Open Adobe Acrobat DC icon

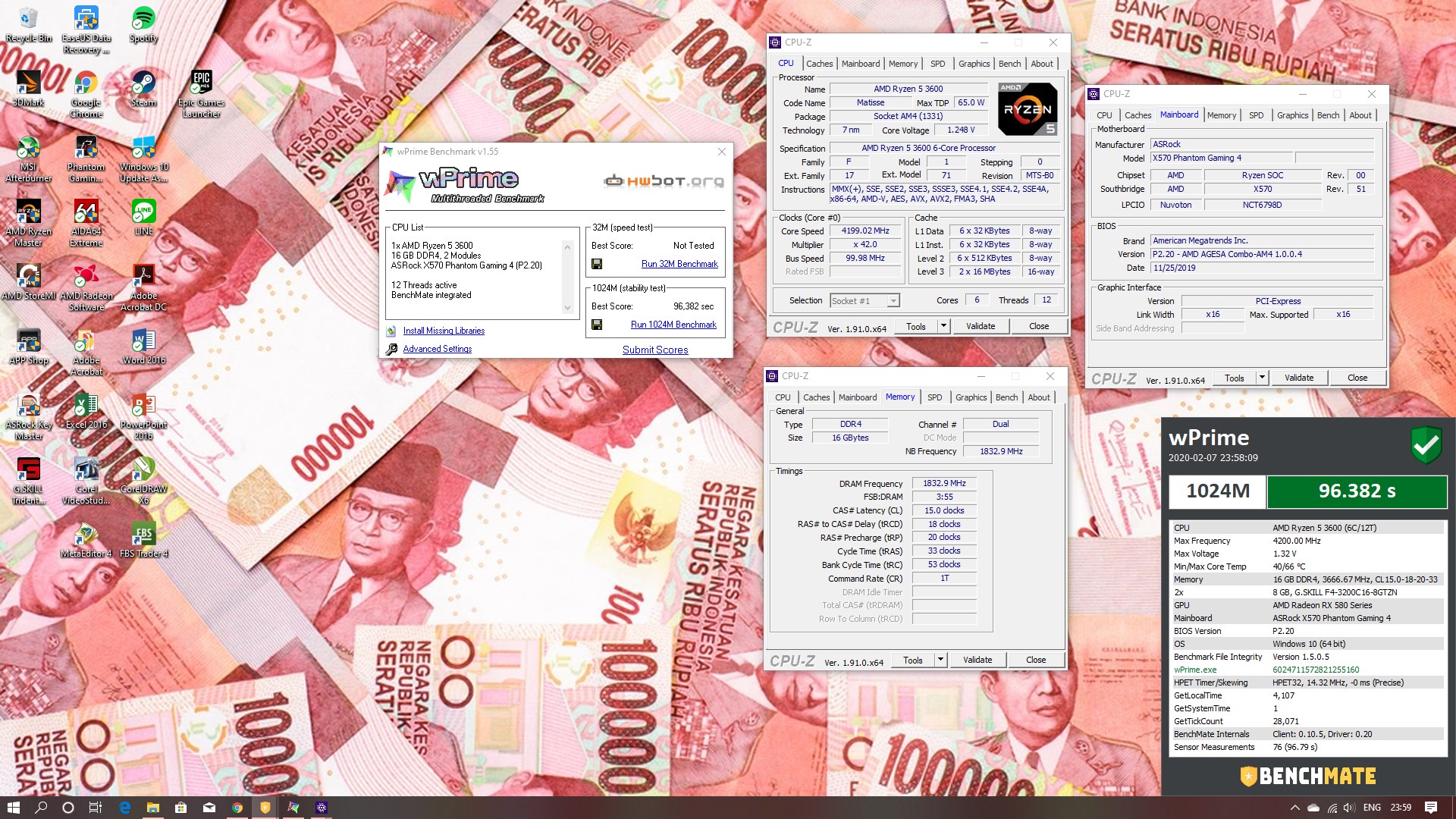click(143, 288)
